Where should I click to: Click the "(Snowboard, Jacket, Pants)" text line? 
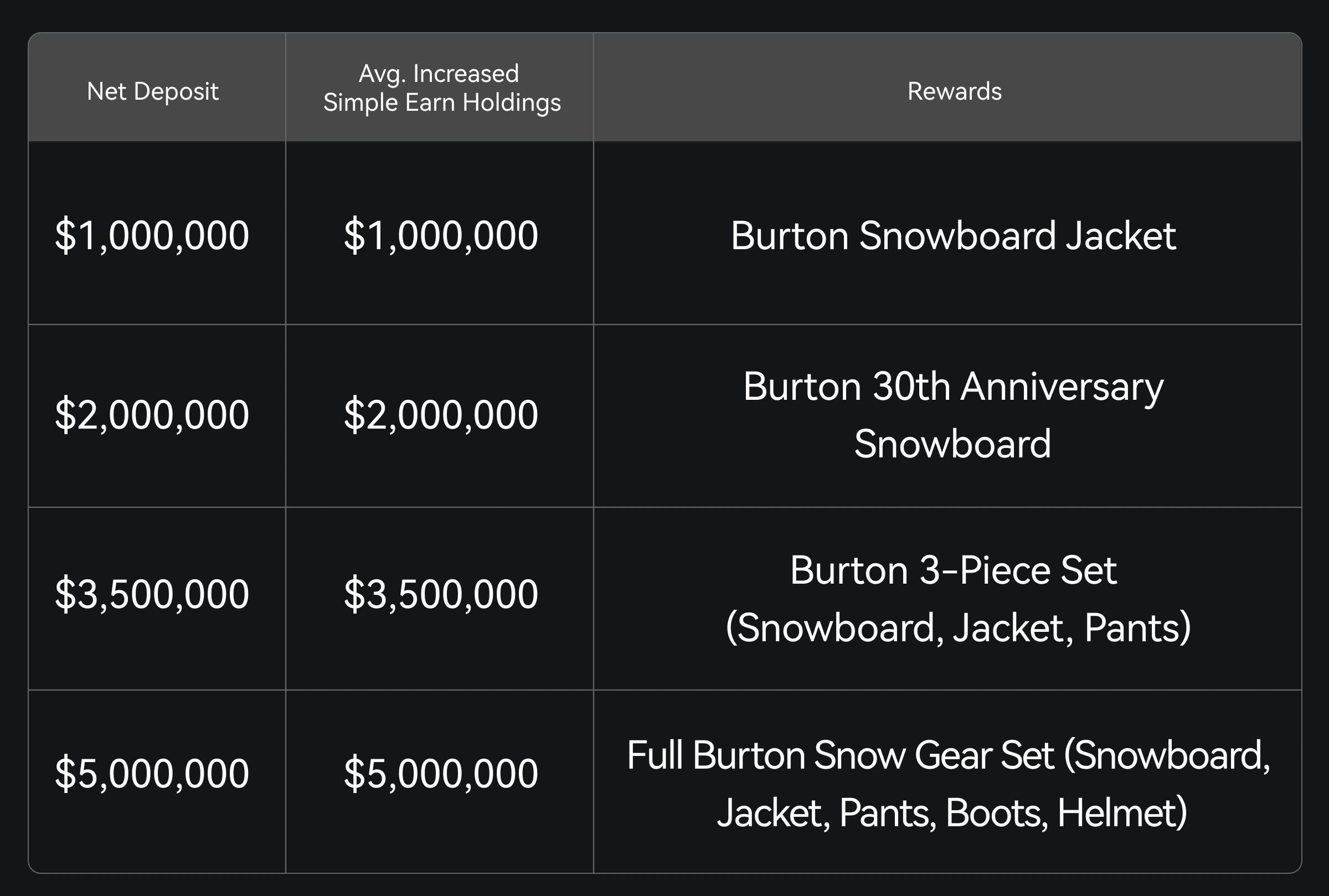point(957,628)
